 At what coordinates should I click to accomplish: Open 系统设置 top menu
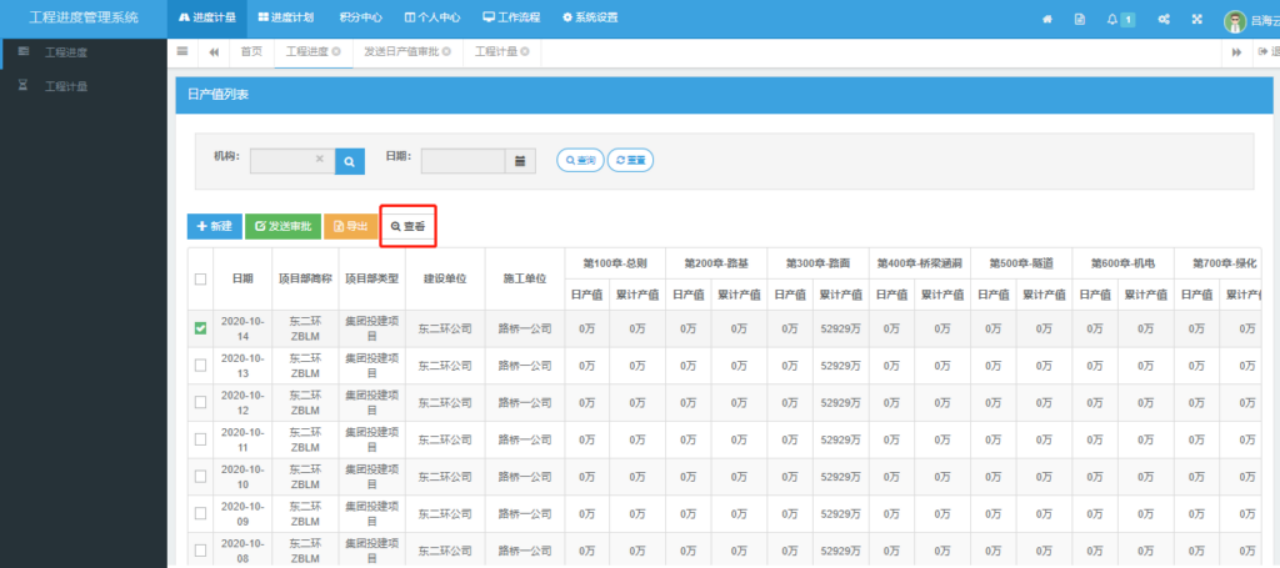[x=590, y=18]
